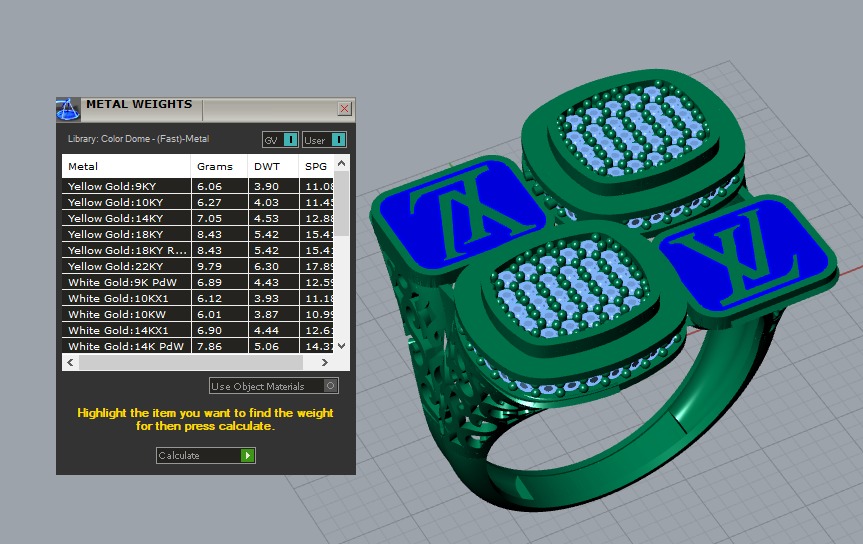Viewport: 863px width, 544px height.
Task: Select the Yellow Gold:18KY R... row
Action: point(198,250)
